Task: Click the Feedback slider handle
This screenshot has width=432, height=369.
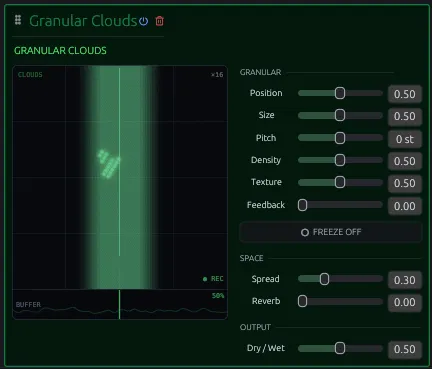Action: [x=302, y=205]
